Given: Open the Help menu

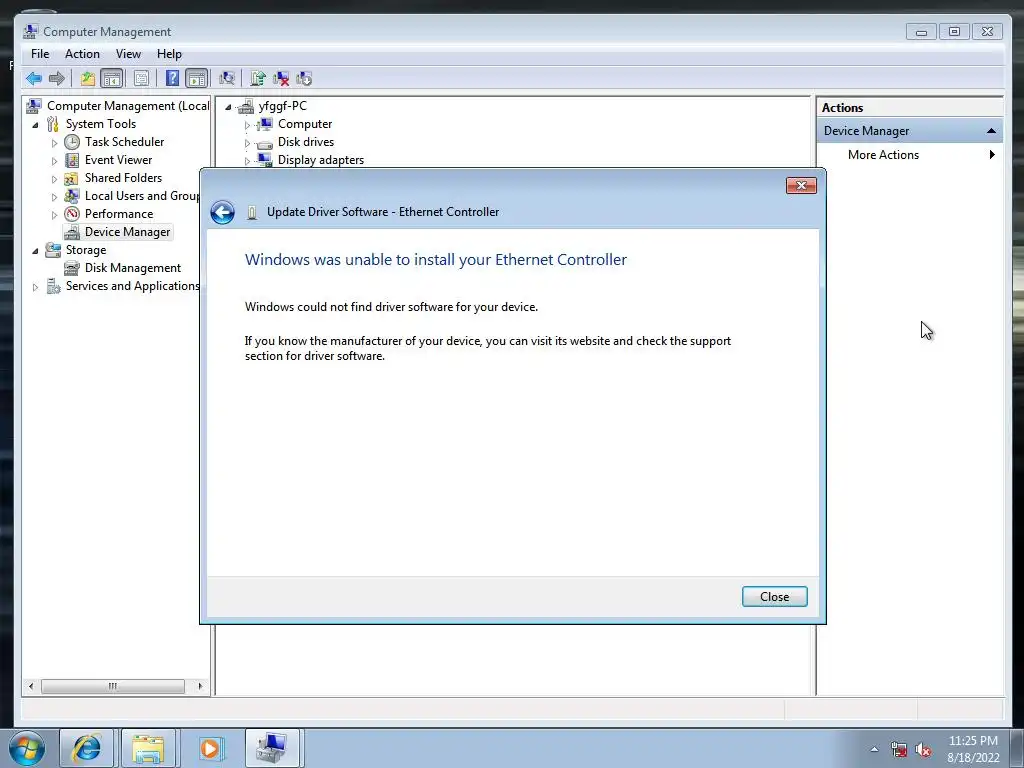Looking at the screenshot, I should (x=169, y=54).
